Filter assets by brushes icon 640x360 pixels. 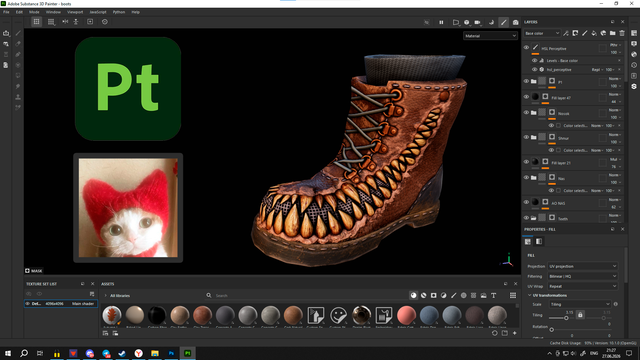[453, 296]
